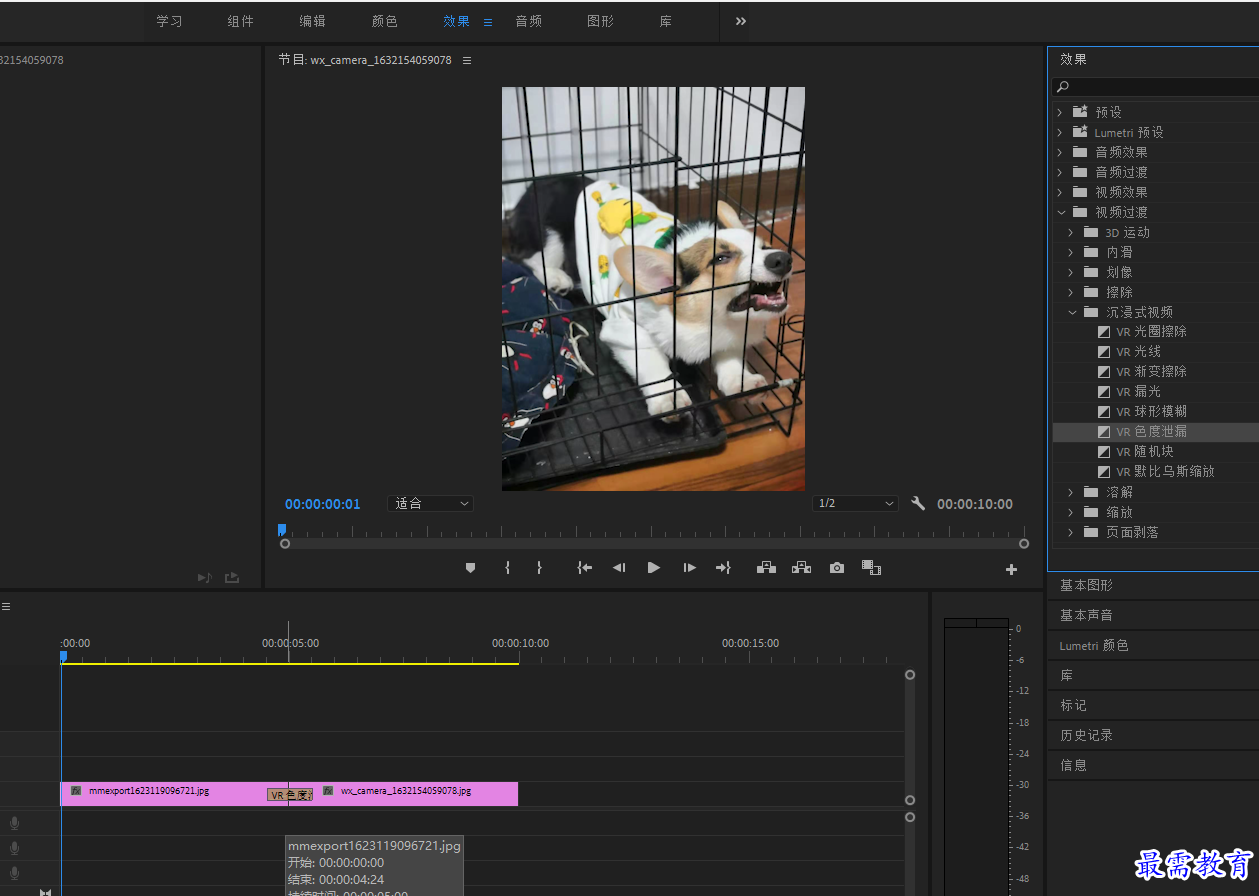Image resolution: width=1259 pixels, height=896 pixels.
Task: Click the blue 00:00:00:01 timecode
Action: [322, 504]
